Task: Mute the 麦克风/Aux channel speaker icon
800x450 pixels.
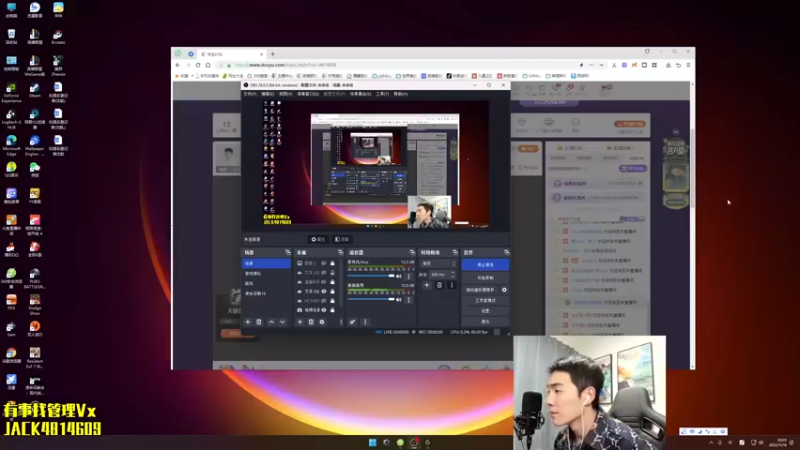Action: (399, 276)
